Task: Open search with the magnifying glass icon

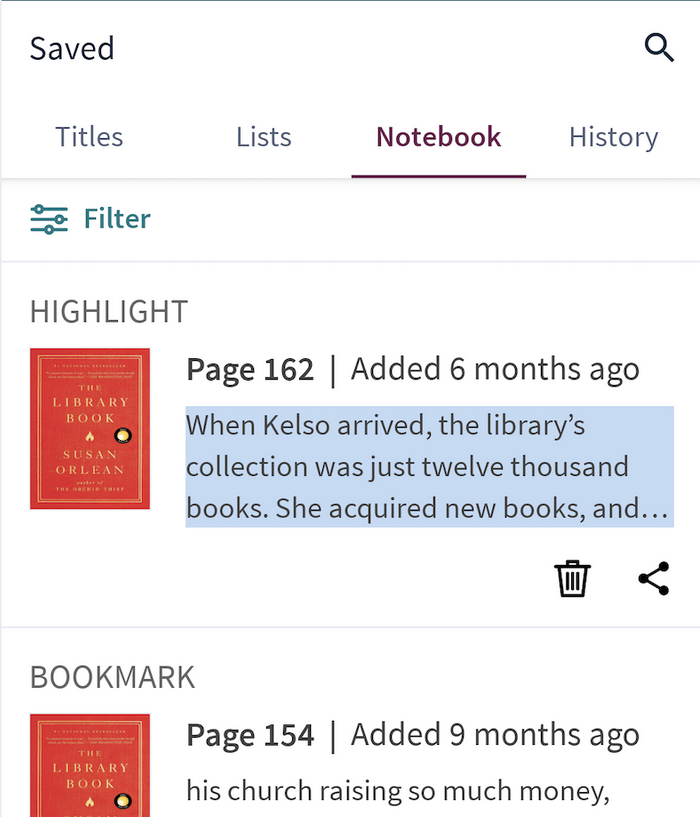Action: (659, 48)
